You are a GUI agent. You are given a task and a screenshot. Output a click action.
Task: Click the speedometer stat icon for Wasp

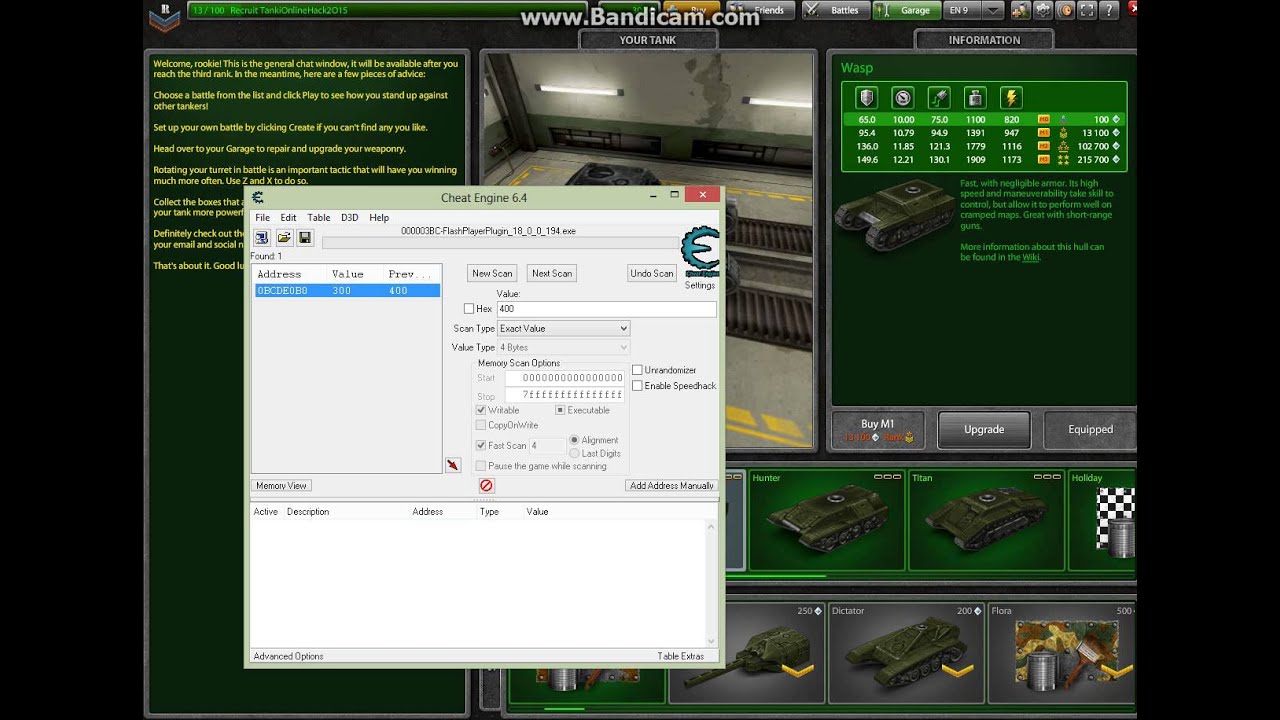(x=903, y=98)
